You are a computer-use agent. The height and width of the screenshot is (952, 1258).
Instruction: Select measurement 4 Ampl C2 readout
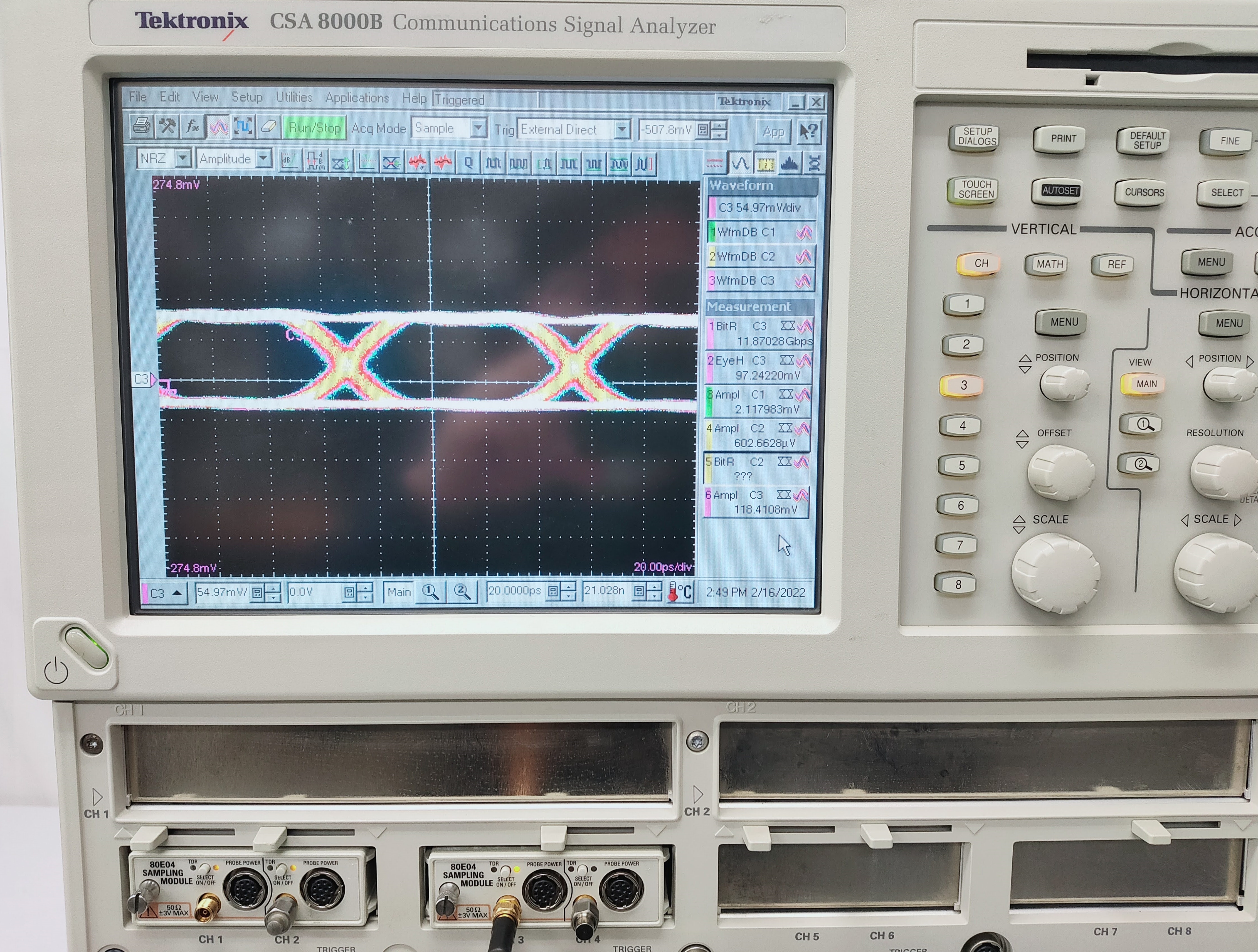[x=758, y=435]
